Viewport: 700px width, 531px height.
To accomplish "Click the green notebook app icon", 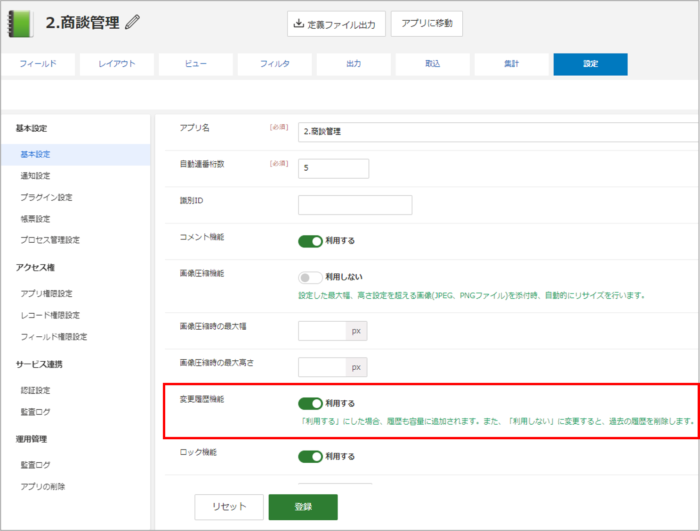I will click(21, 24).
